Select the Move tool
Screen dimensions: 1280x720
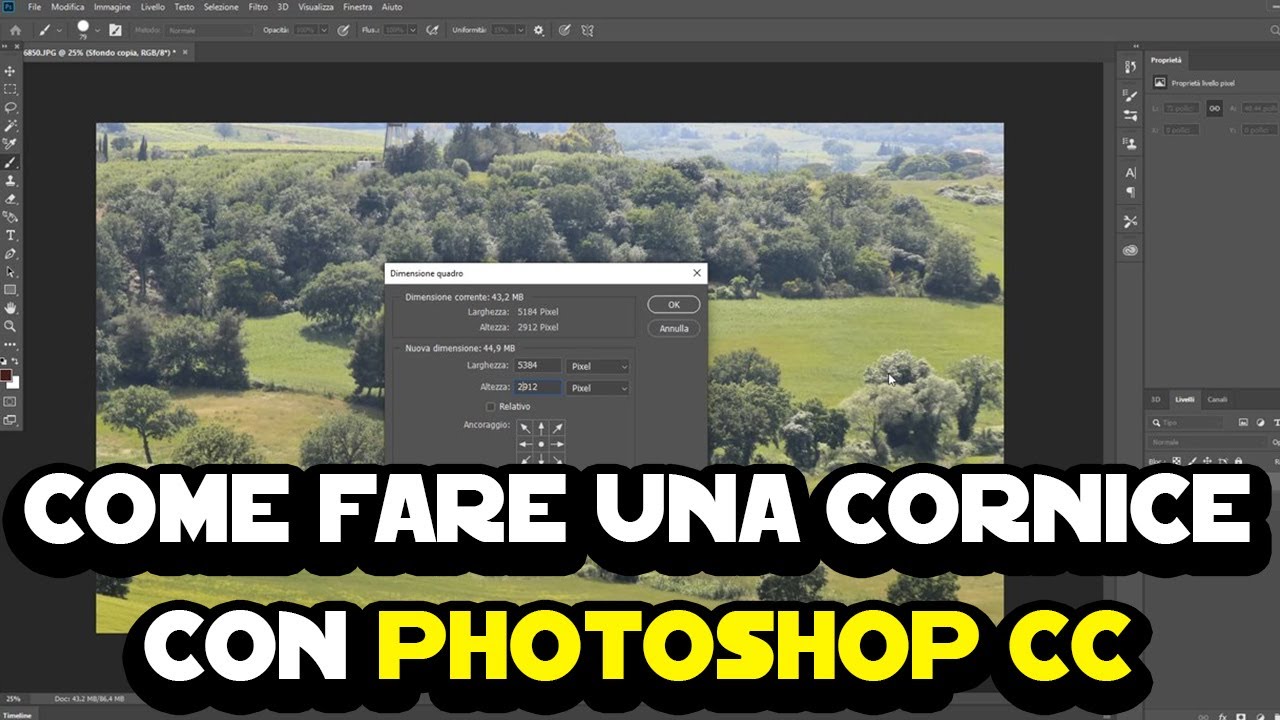[11, 71]
